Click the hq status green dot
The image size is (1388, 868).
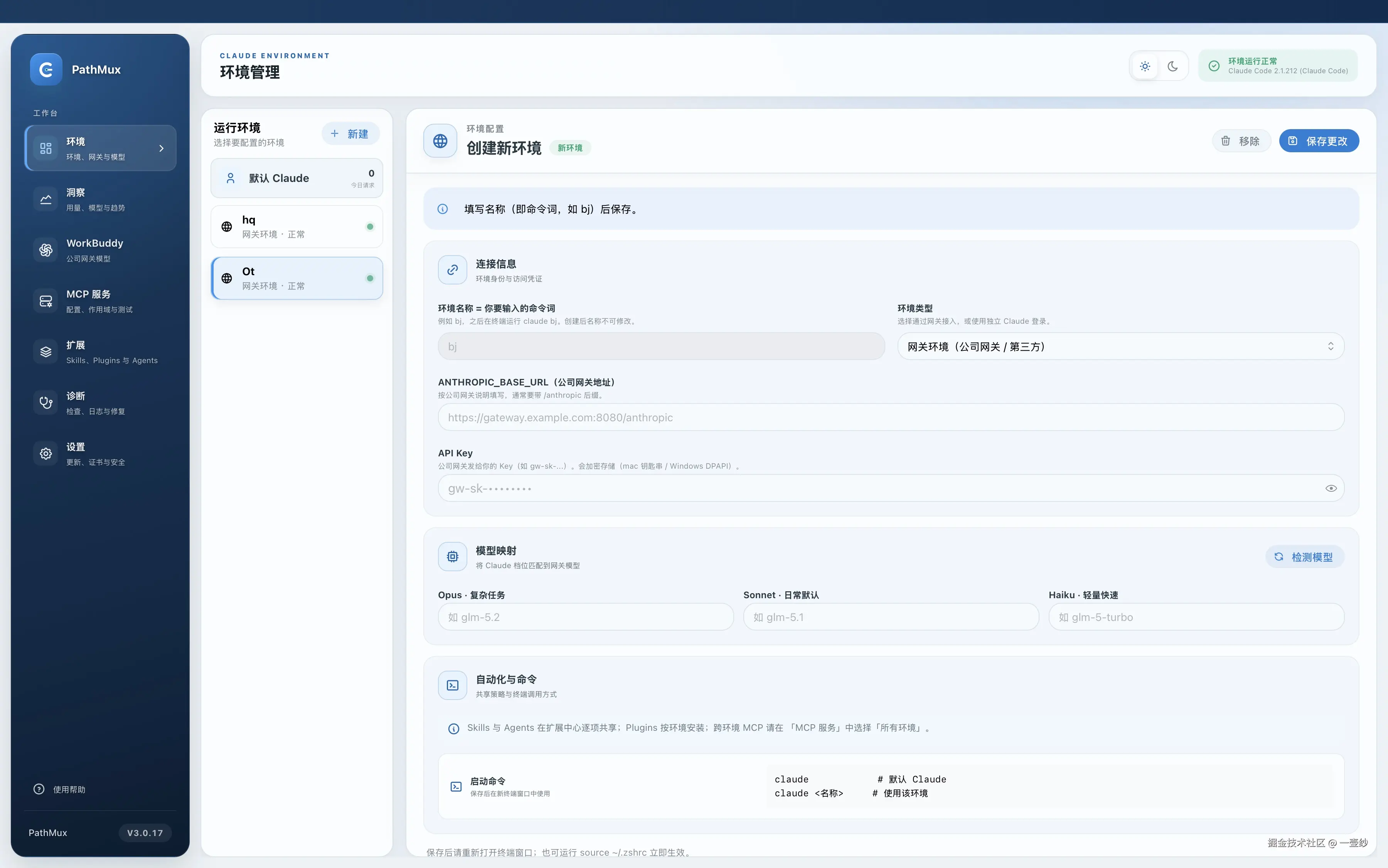click(370, 227)
